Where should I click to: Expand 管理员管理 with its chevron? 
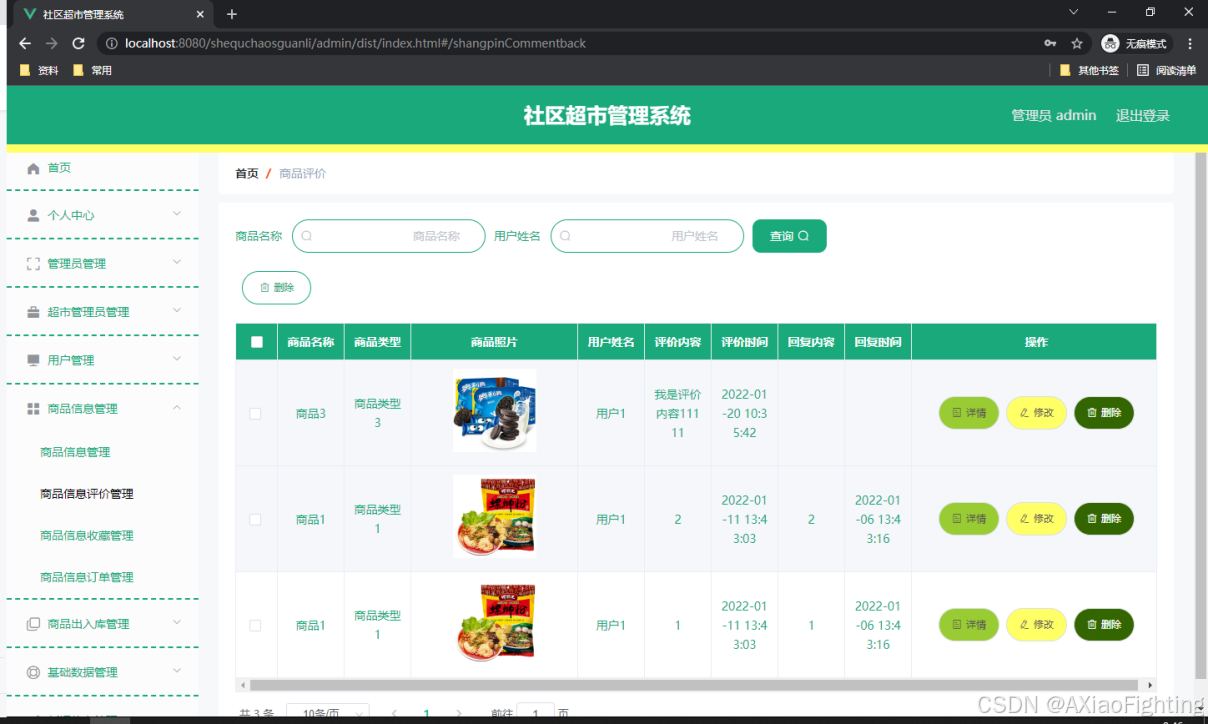tap(177, 262)
